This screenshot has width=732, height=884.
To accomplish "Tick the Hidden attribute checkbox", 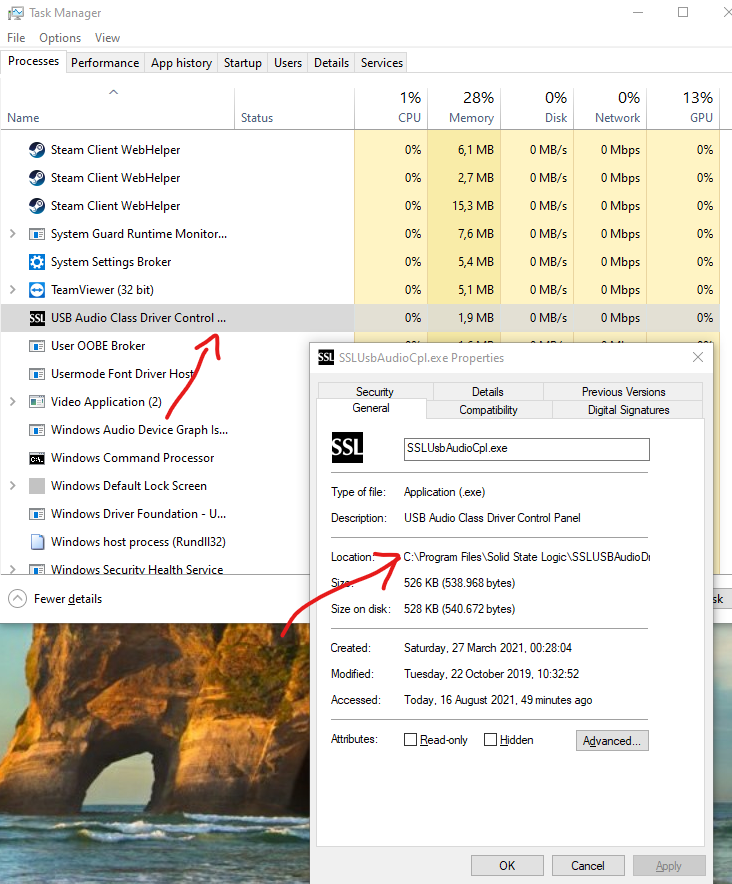I will point(491,740).
